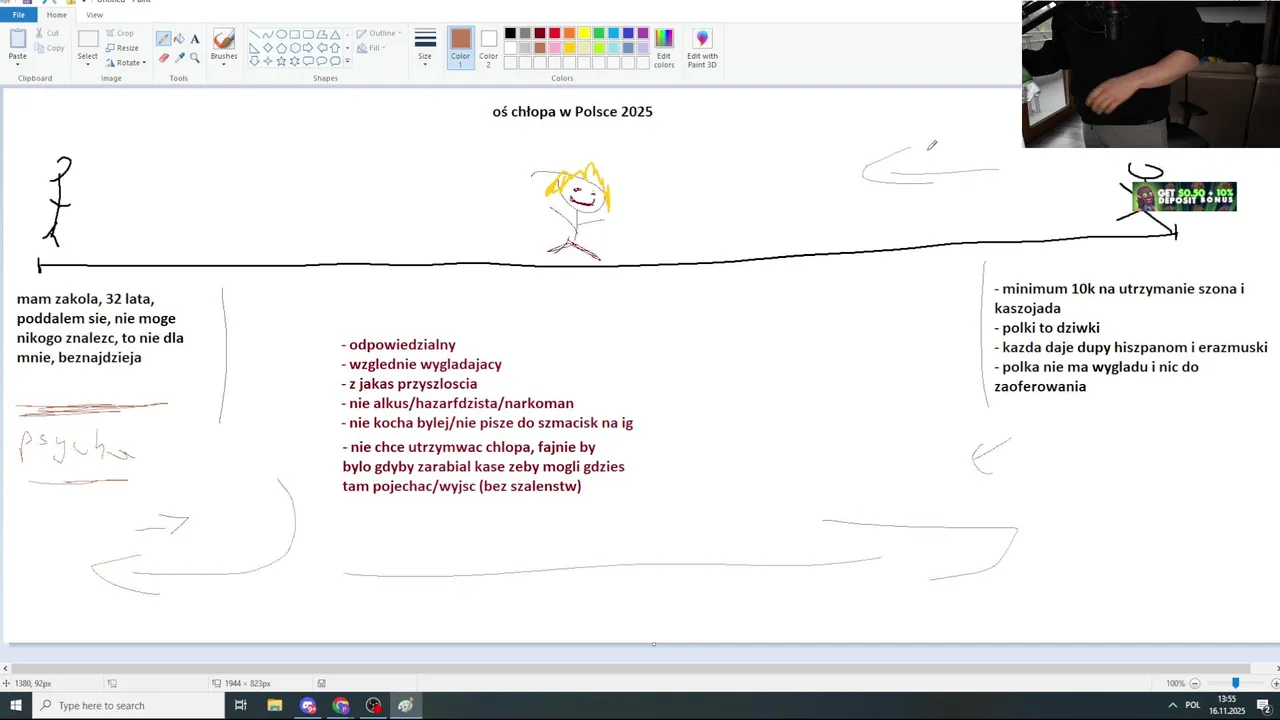Viewport: 1280px width, 720px height.
Task: Open the shape Fill dropdown
Action: [373, 48]
